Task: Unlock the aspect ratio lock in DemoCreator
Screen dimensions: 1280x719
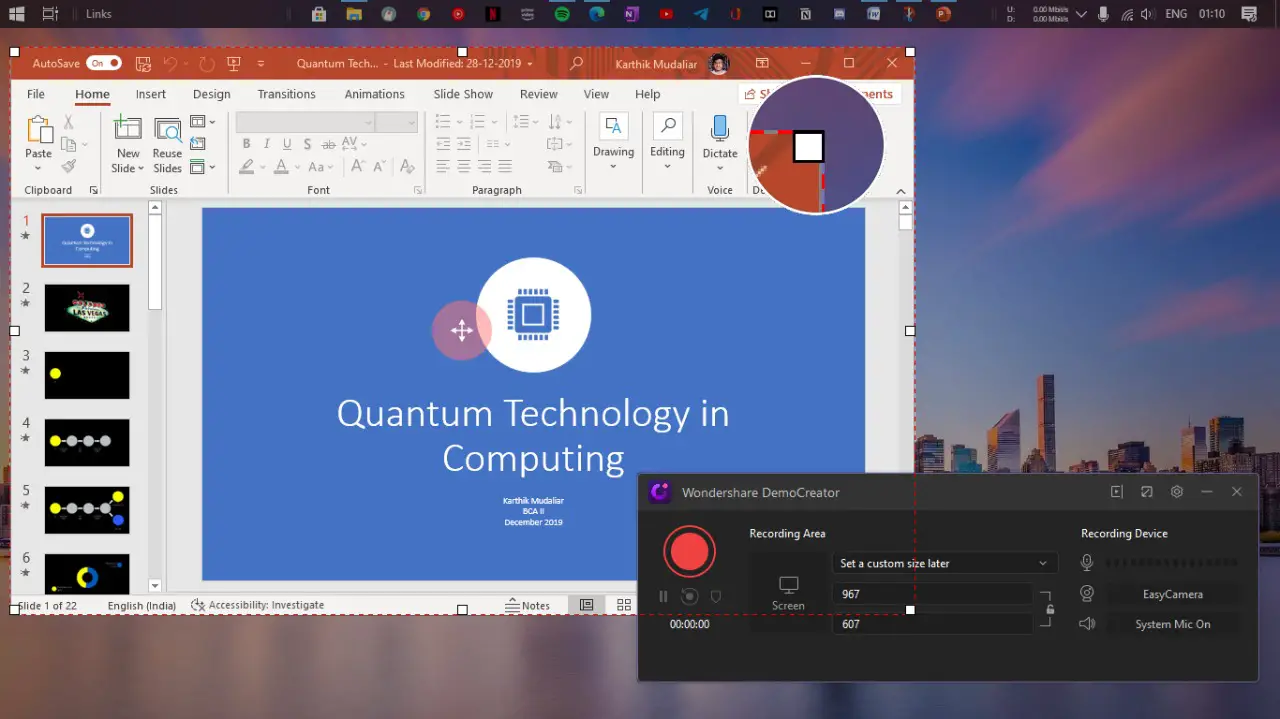Action: pyautogui.click(x=1049, y=608)
